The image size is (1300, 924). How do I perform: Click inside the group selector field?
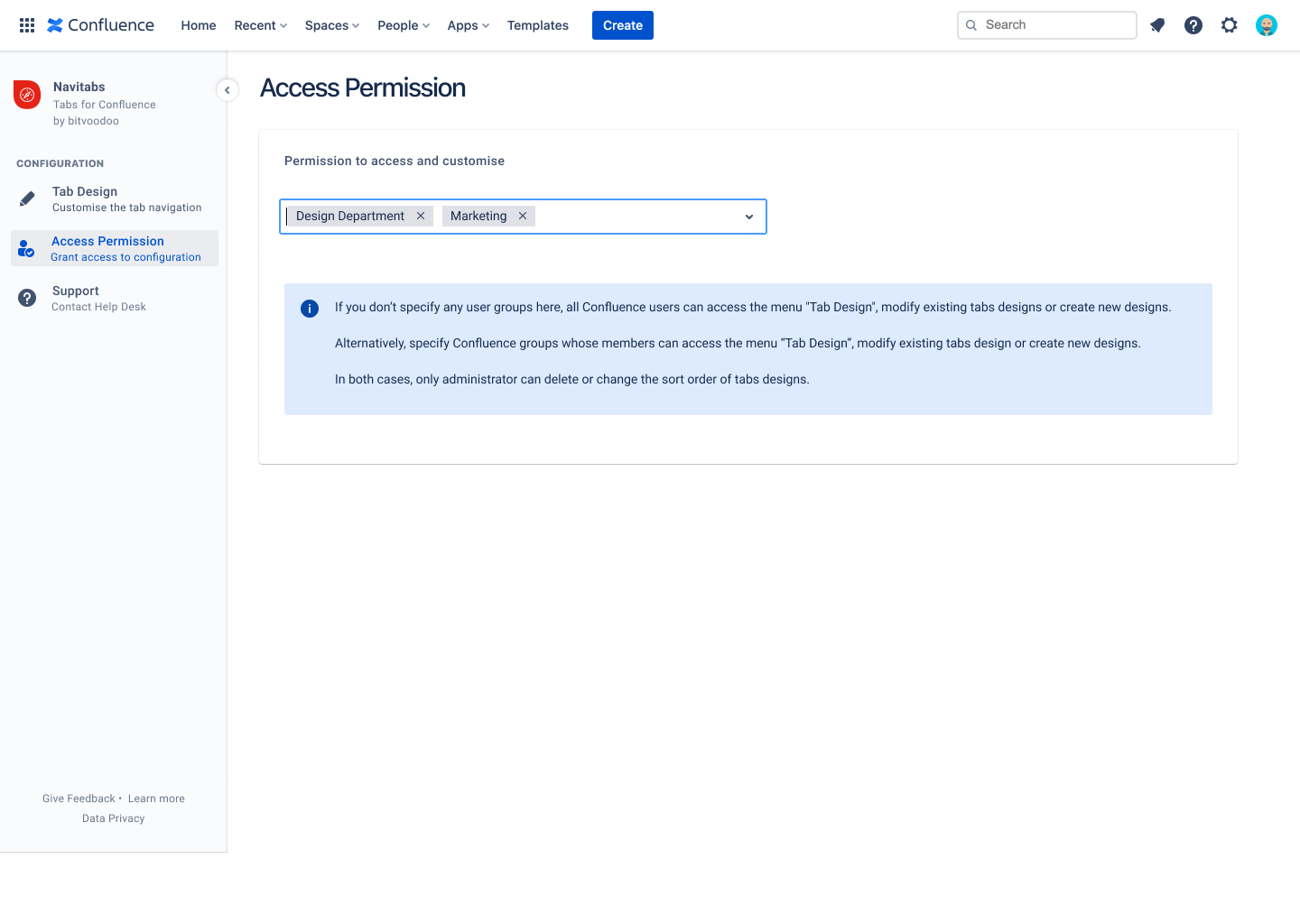523,217
